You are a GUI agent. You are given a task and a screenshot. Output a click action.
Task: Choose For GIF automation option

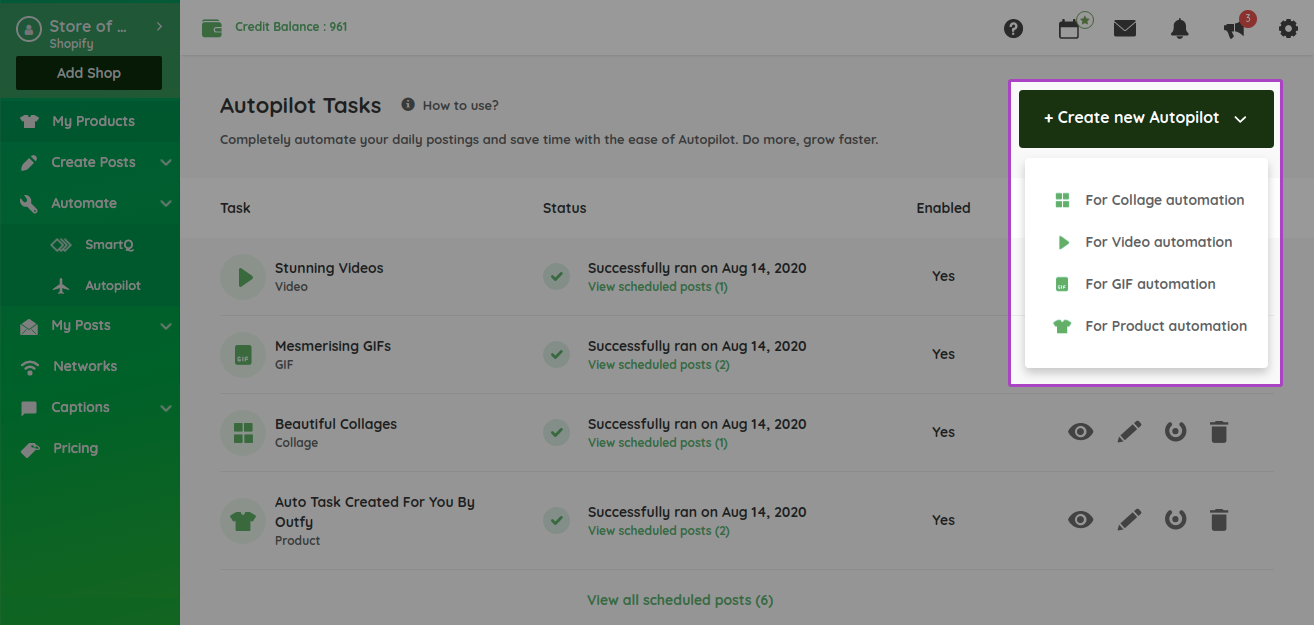tap(1150, 284)
